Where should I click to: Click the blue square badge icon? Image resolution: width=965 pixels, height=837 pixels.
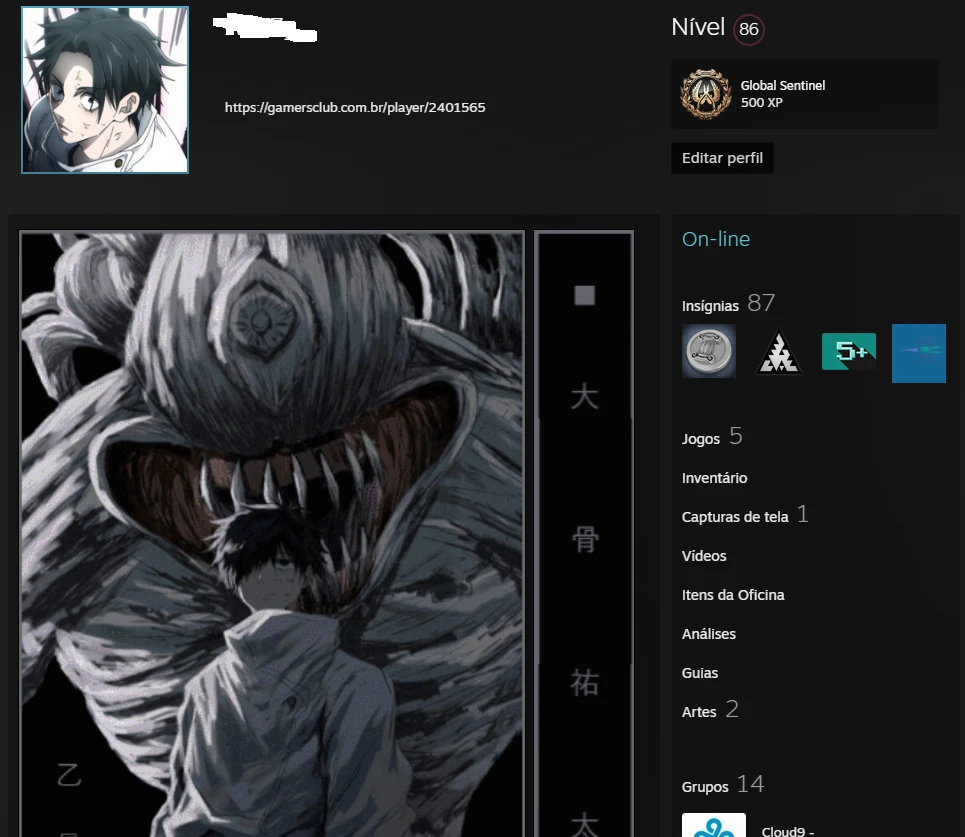tap(918, 352)
